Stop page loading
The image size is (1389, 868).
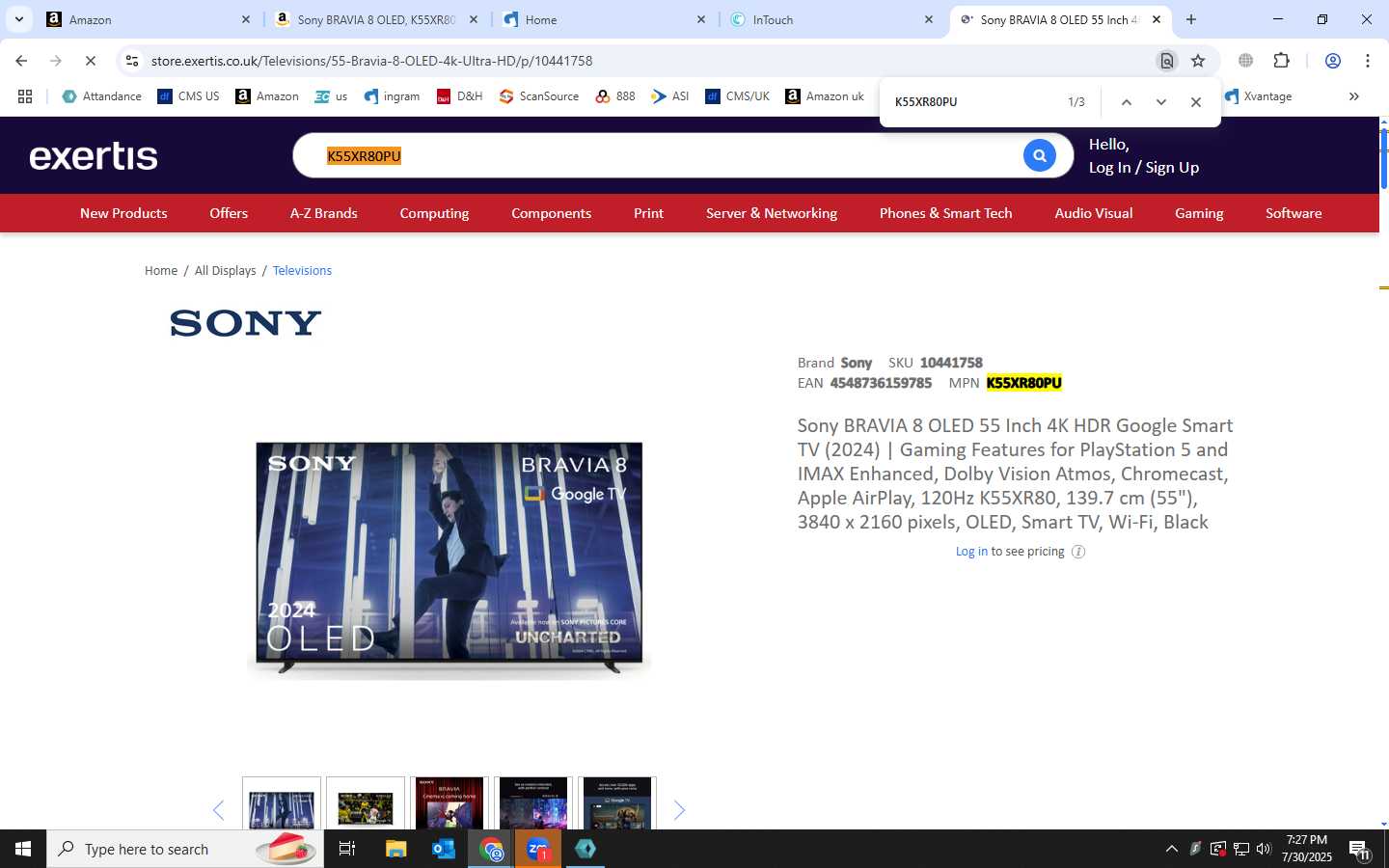(x=90, y=61)
